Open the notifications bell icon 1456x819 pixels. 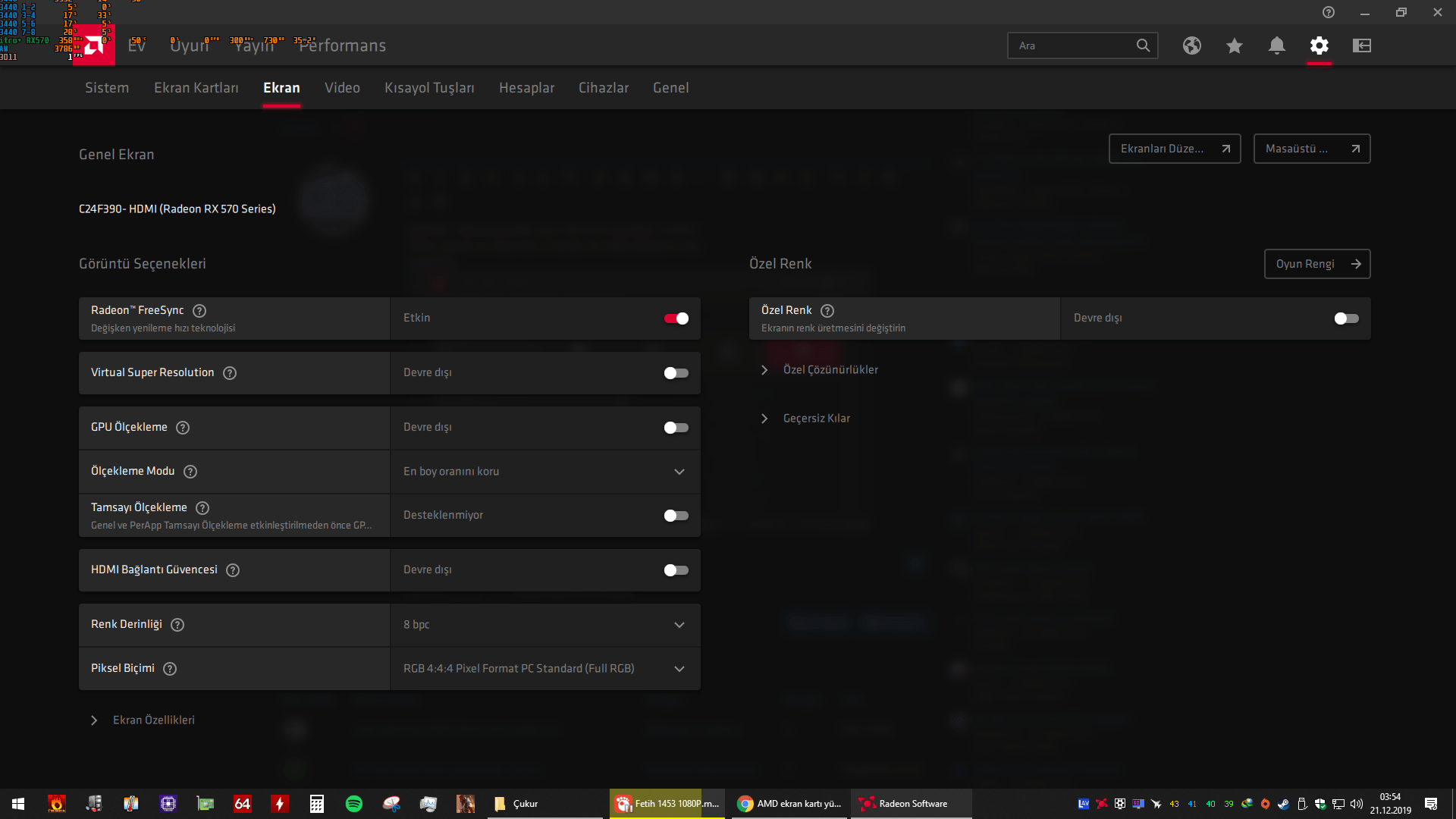point(1276,45)
